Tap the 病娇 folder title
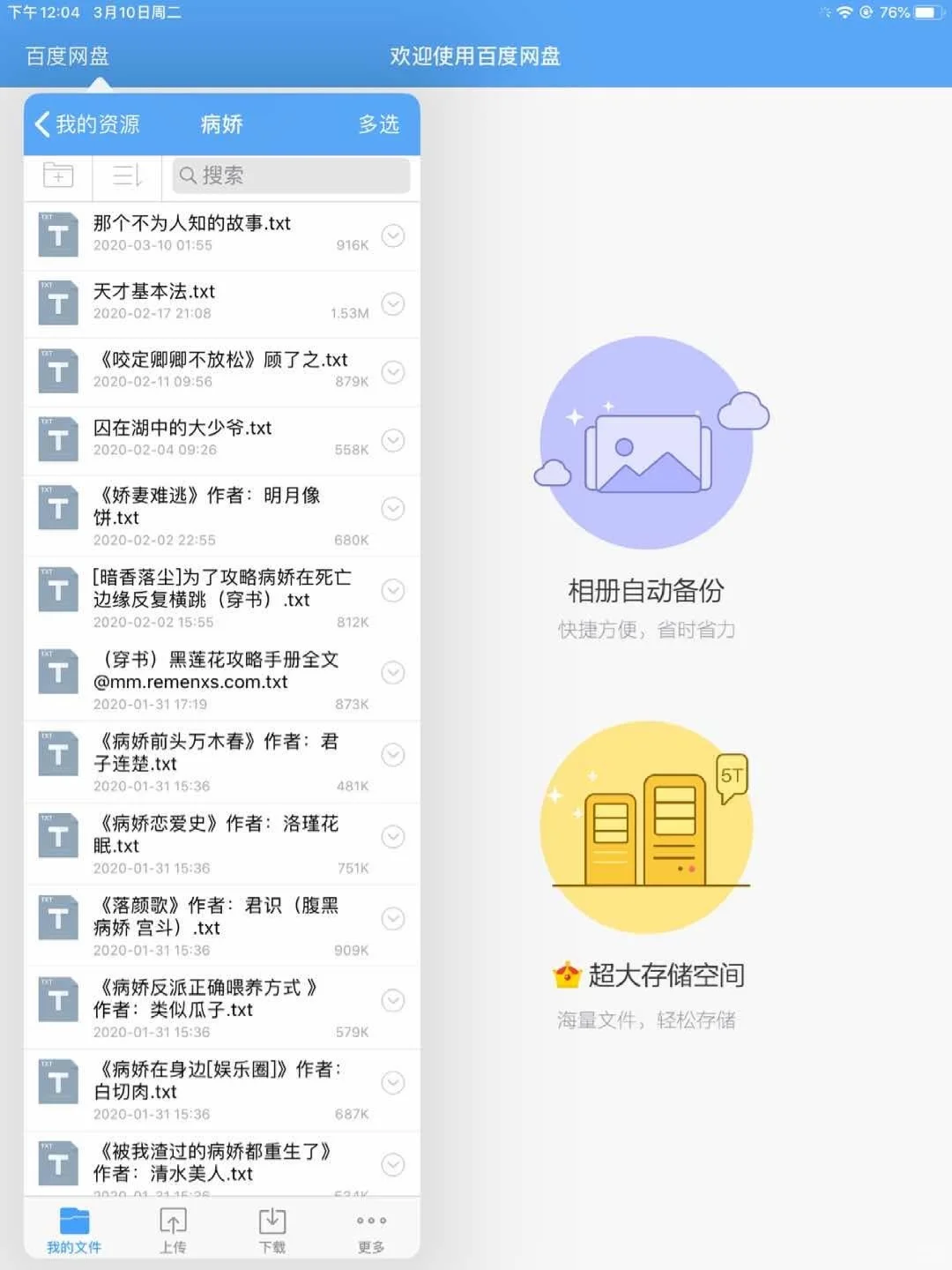Image resolution: width=952 pixels, height=1270 pixels. tap(221, 124)
